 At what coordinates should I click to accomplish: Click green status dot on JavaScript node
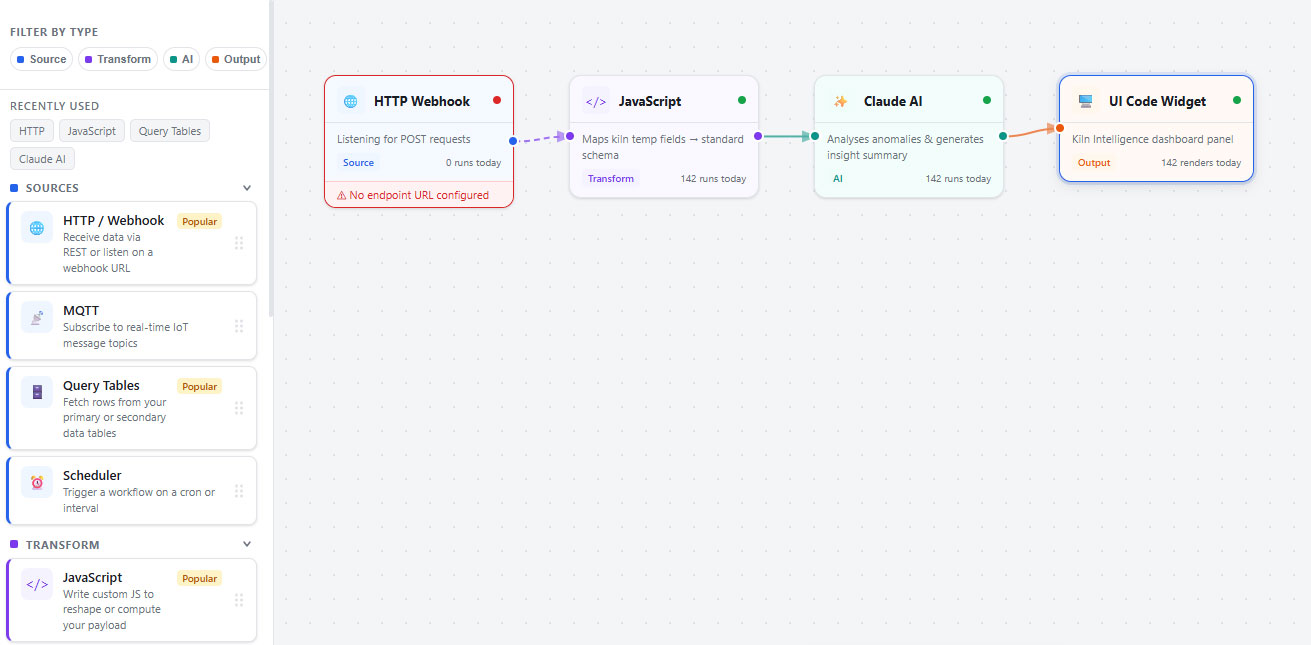[x=742, y=100]
